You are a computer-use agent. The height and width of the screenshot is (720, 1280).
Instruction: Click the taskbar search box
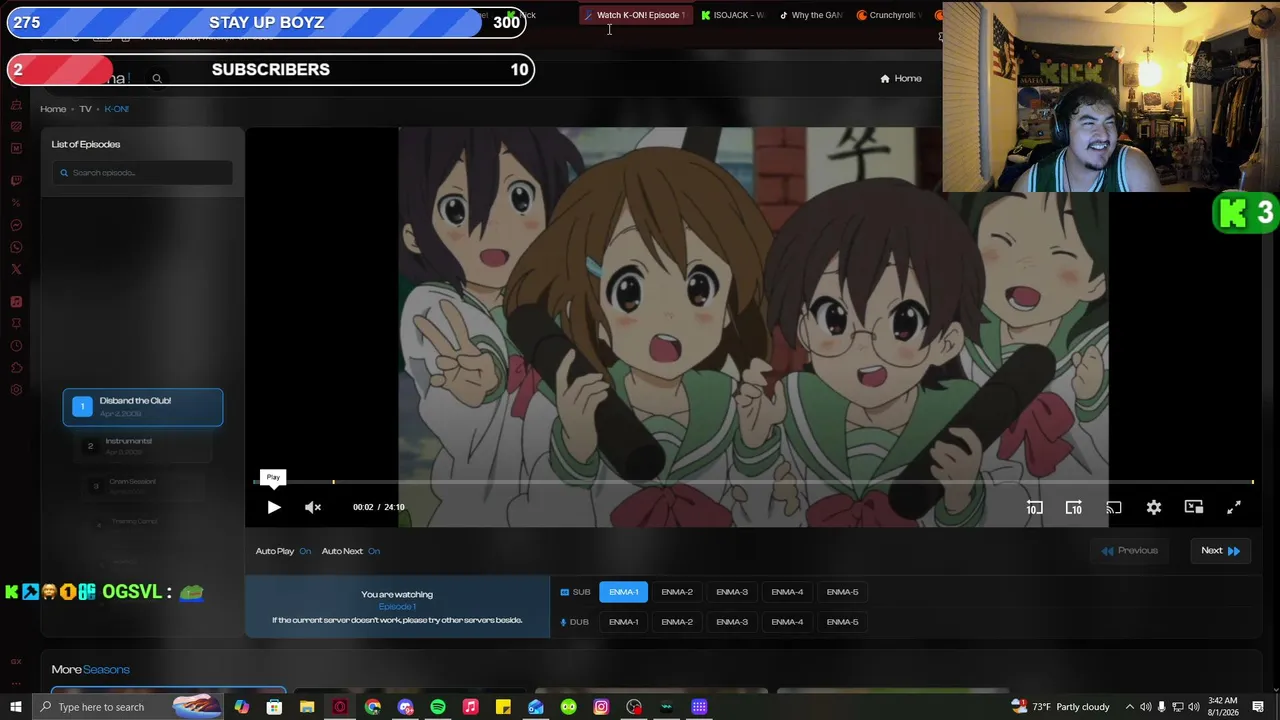127,707
